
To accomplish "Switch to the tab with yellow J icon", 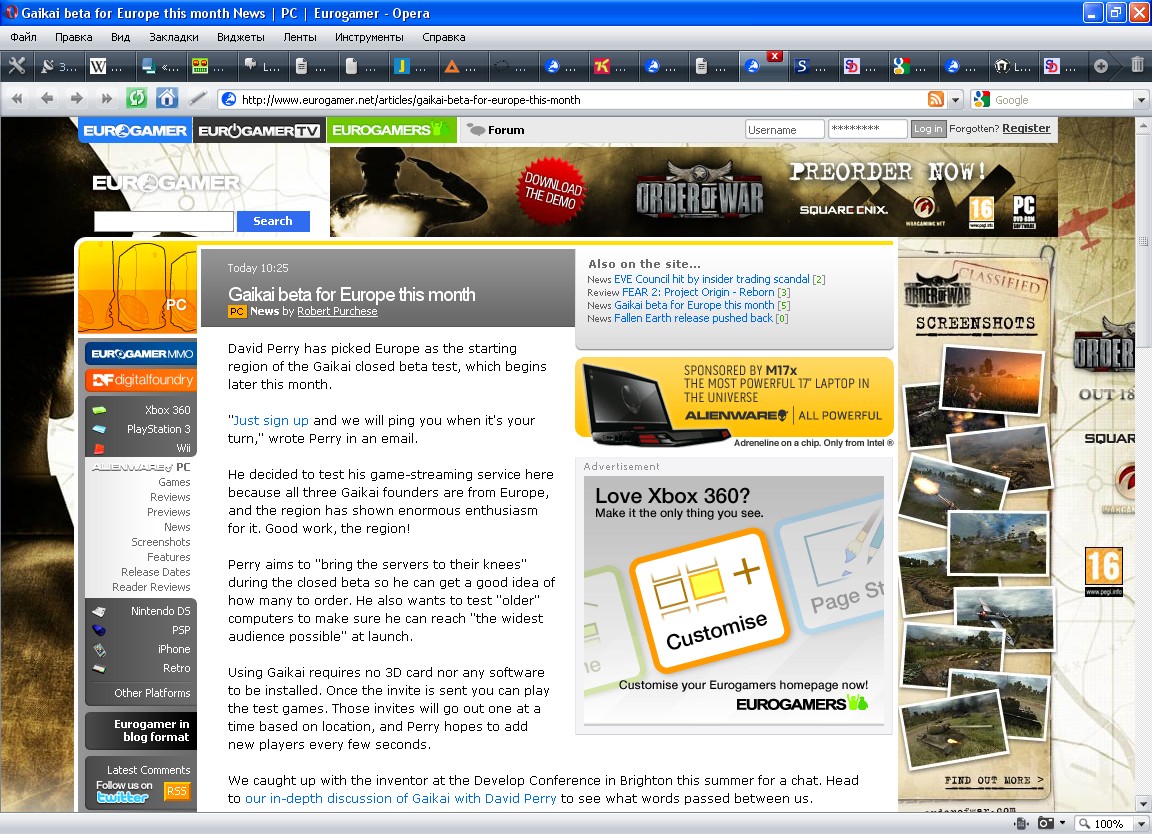I will click(410, 67).
